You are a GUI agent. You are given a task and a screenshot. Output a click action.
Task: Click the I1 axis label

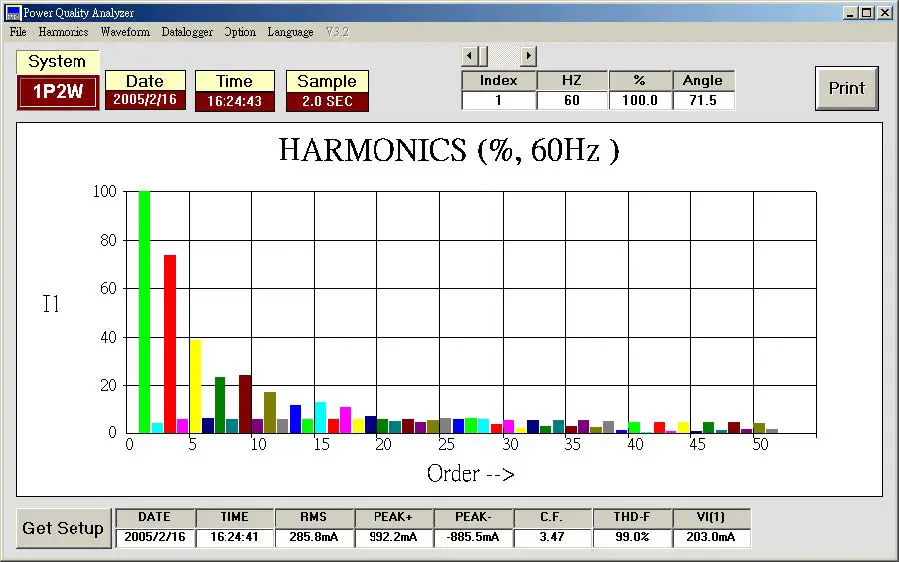point(51,304)
